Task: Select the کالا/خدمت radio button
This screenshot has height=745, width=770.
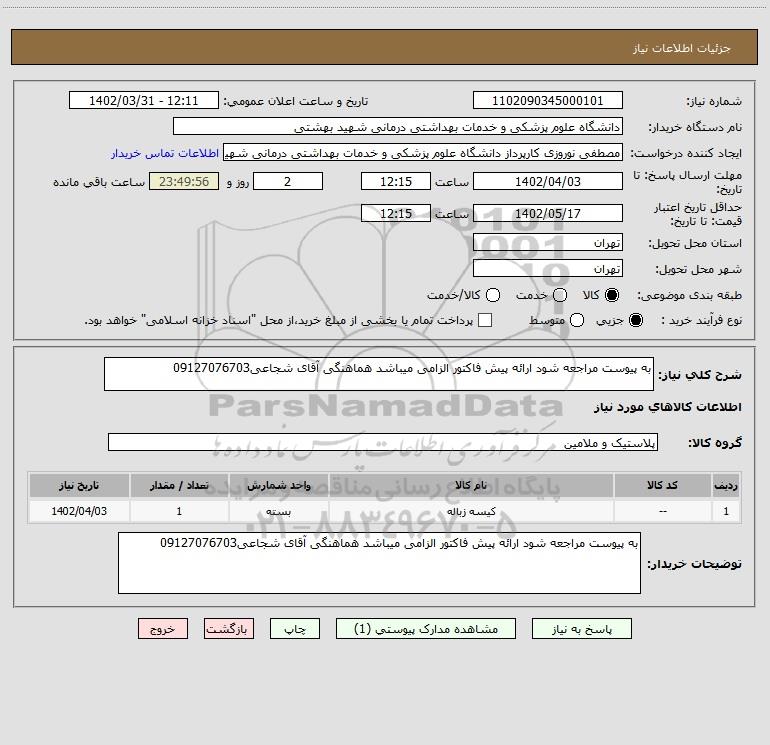Action: click(x=493, y=295)
